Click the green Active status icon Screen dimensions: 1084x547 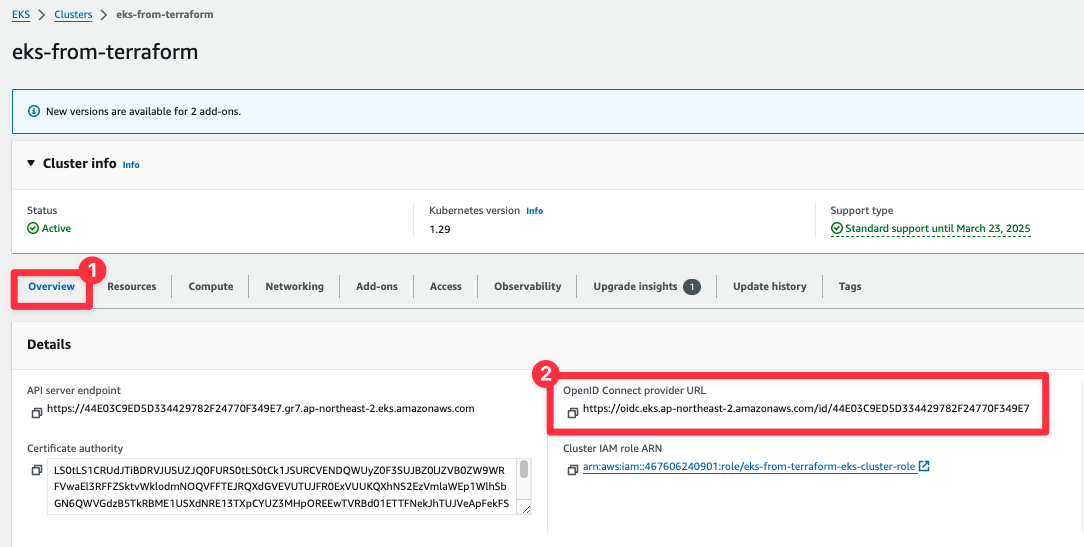tap(32, 228)
